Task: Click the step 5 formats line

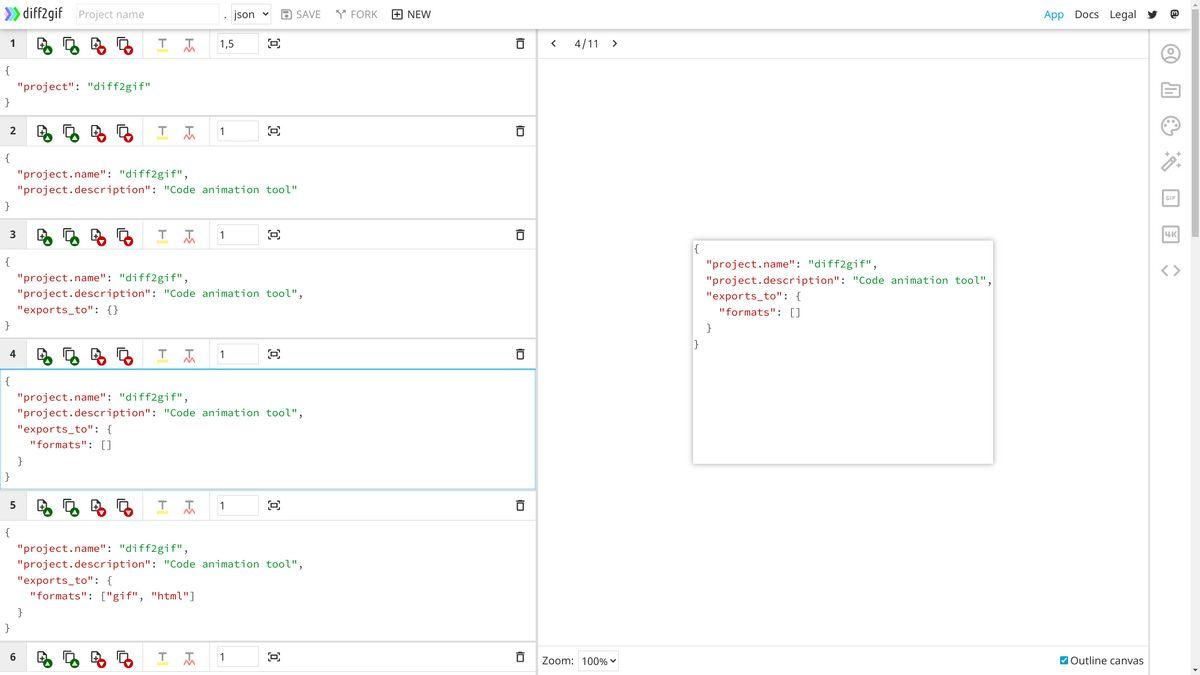Action: pos(112,596)
